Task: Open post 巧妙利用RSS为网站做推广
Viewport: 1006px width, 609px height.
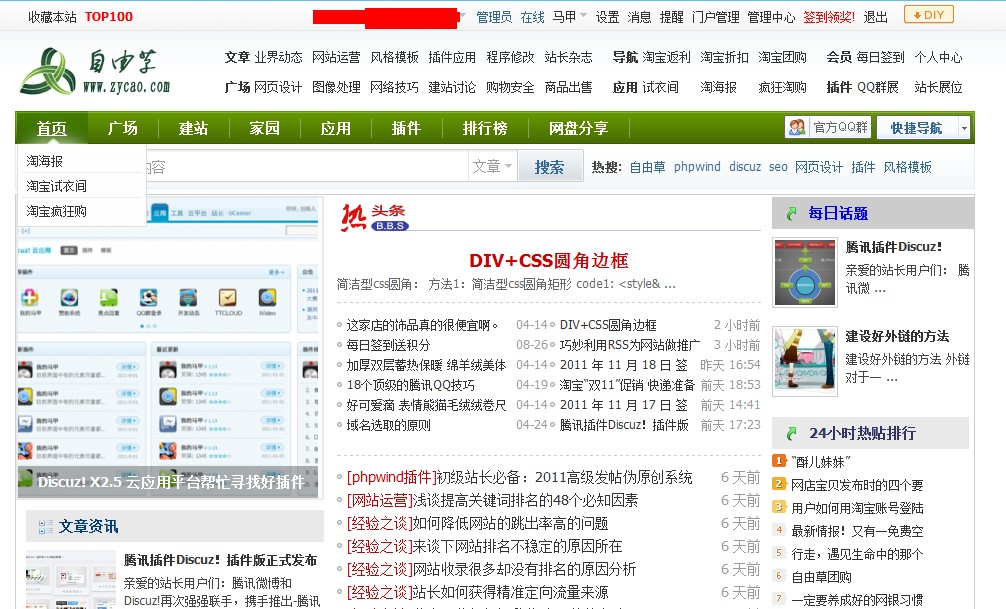Action: coord(630,345)
